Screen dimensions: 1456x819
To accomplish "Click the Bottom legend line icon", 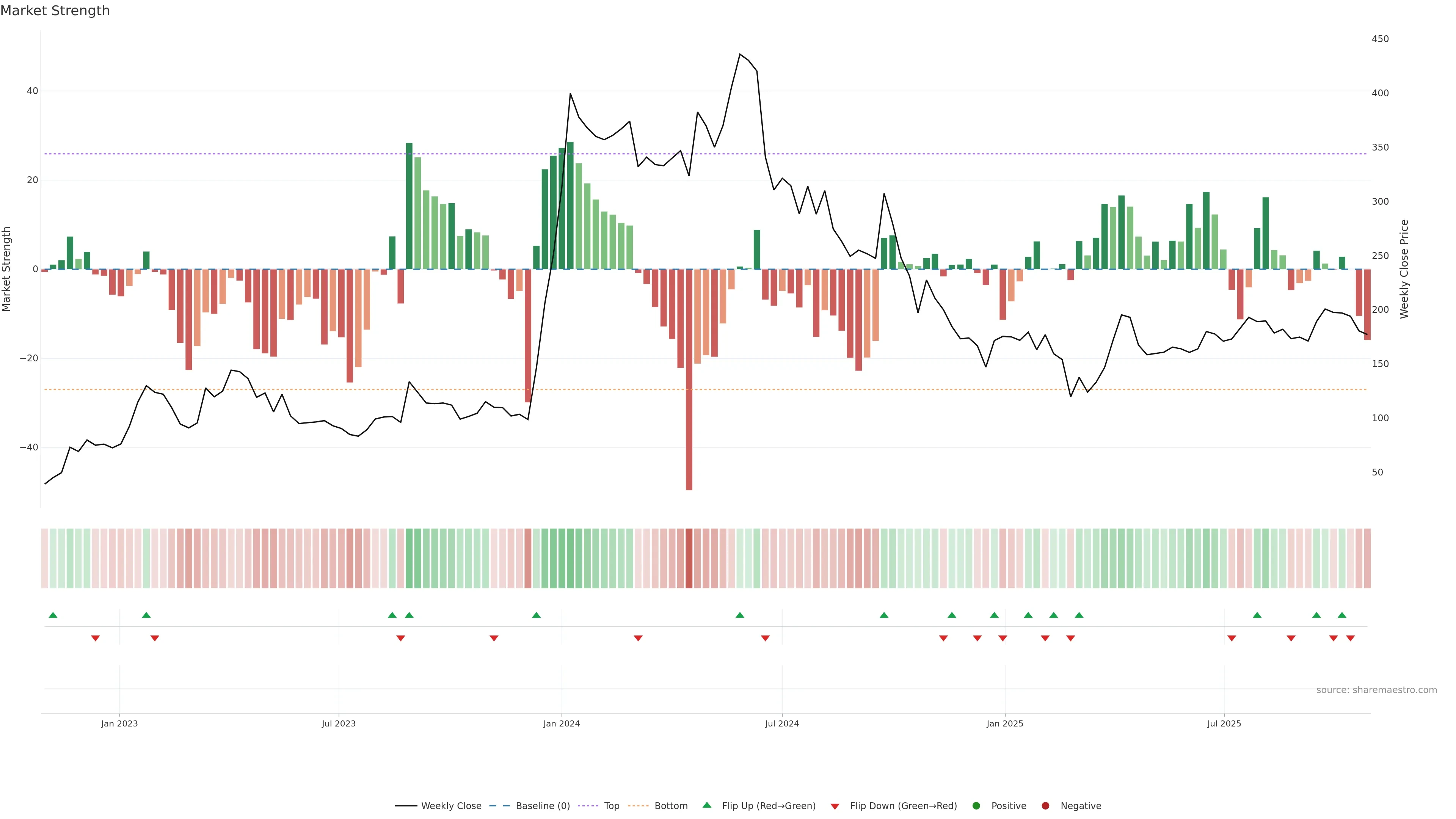I will pyautogui.click(x=638, y=805).
